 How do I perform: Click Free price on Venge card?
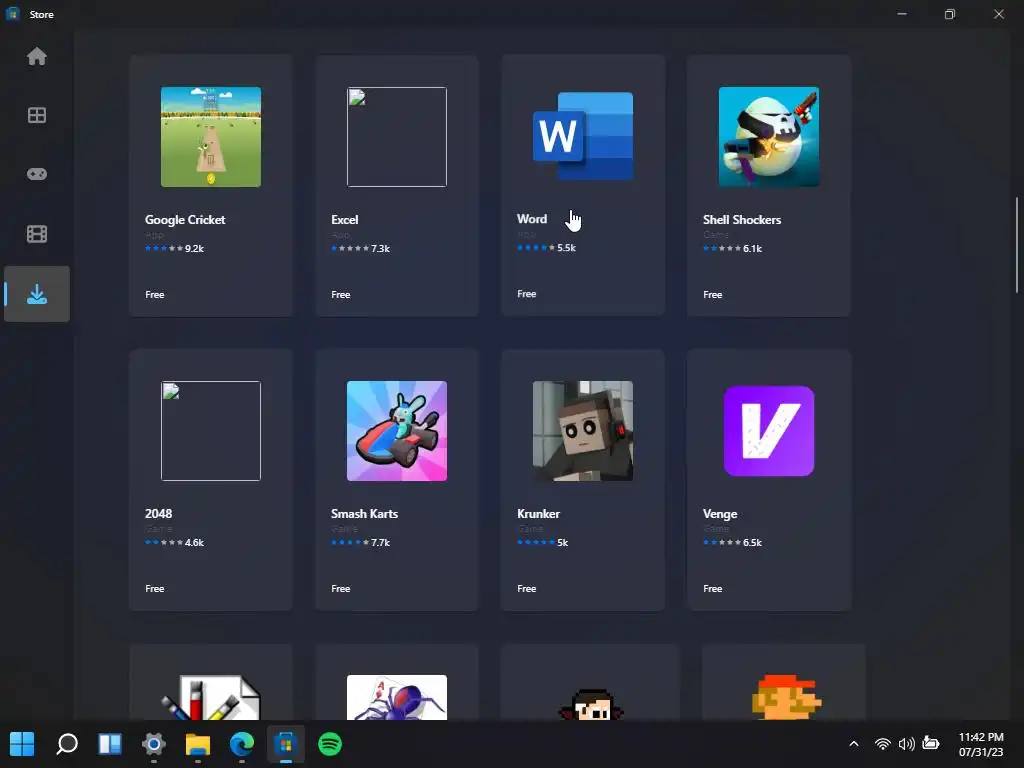click(712, 589)
